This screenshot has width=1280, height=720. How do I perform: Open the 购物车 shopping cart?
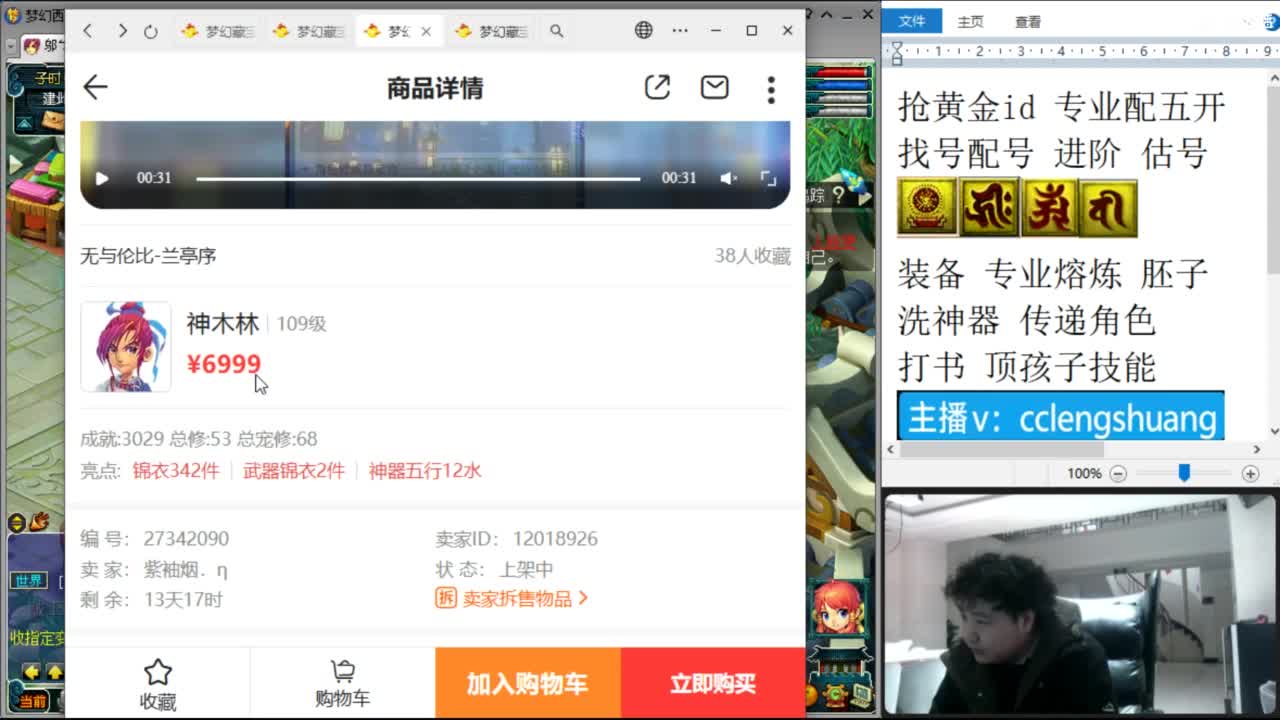[x=342, y=684]
